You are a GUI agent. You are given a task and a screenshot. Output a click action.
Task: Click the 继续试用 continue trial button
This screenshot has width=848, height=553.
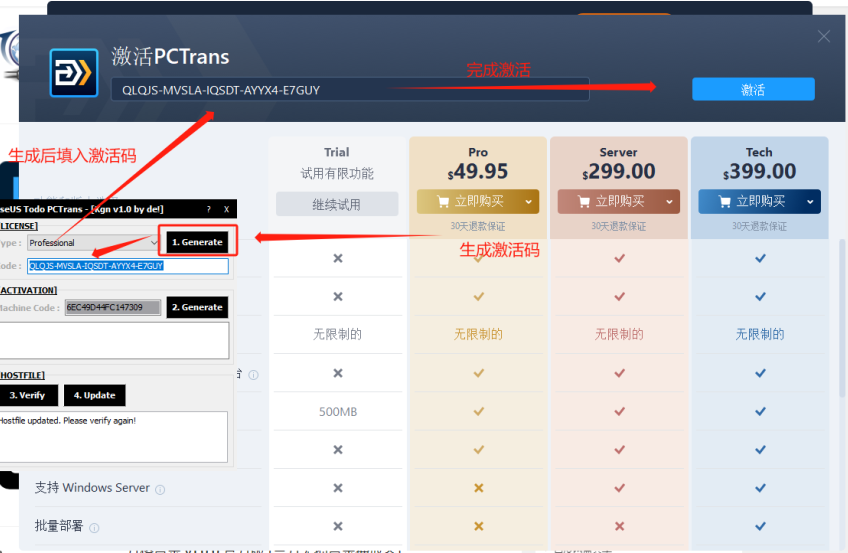(337, 204)
